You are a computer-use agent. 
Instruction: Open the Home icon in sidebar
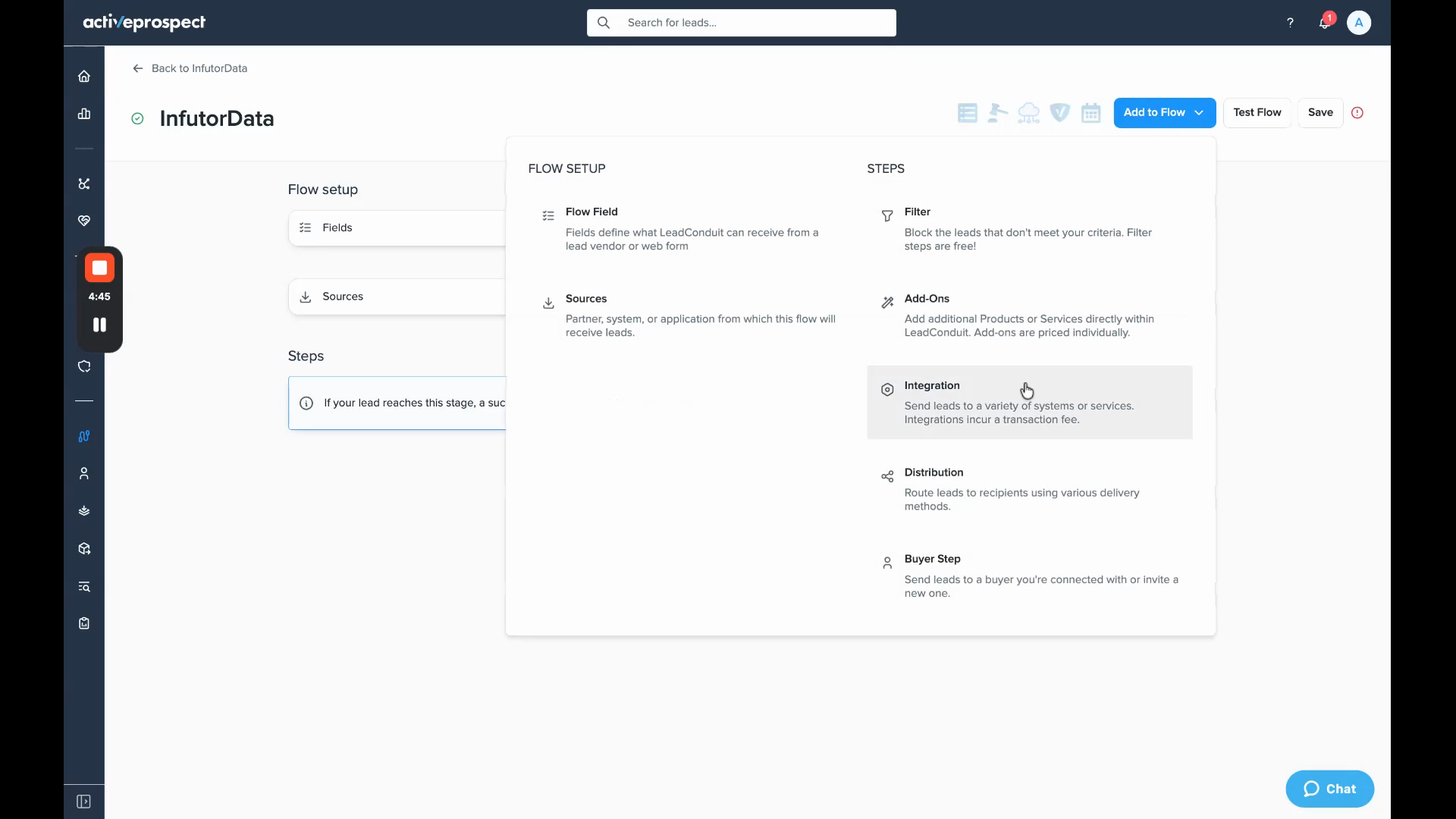pos(84,76)
